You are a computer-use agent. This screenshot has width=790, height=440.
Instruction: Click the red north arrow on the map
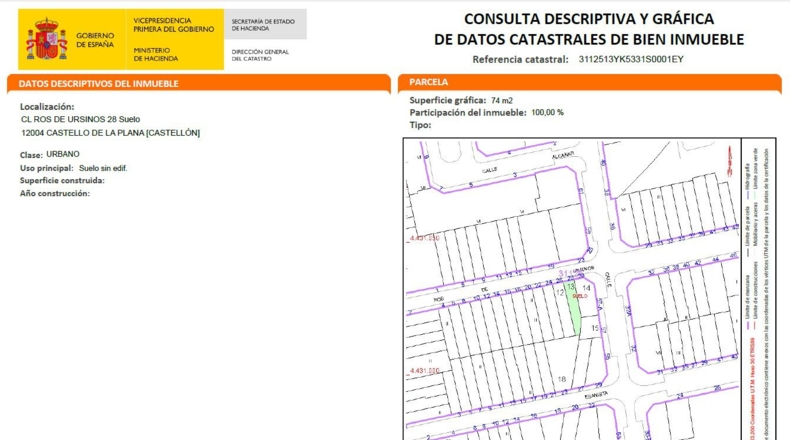[x=730, y=161]
